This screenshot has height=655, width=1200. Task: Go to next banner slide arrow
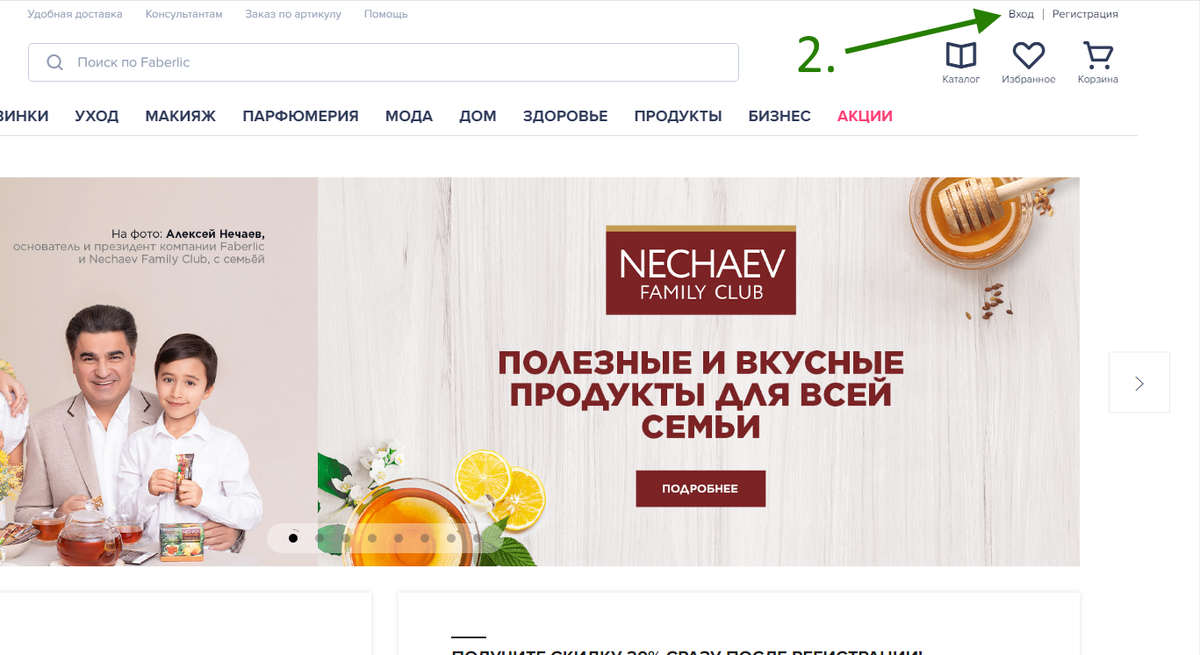(1139, 383)
